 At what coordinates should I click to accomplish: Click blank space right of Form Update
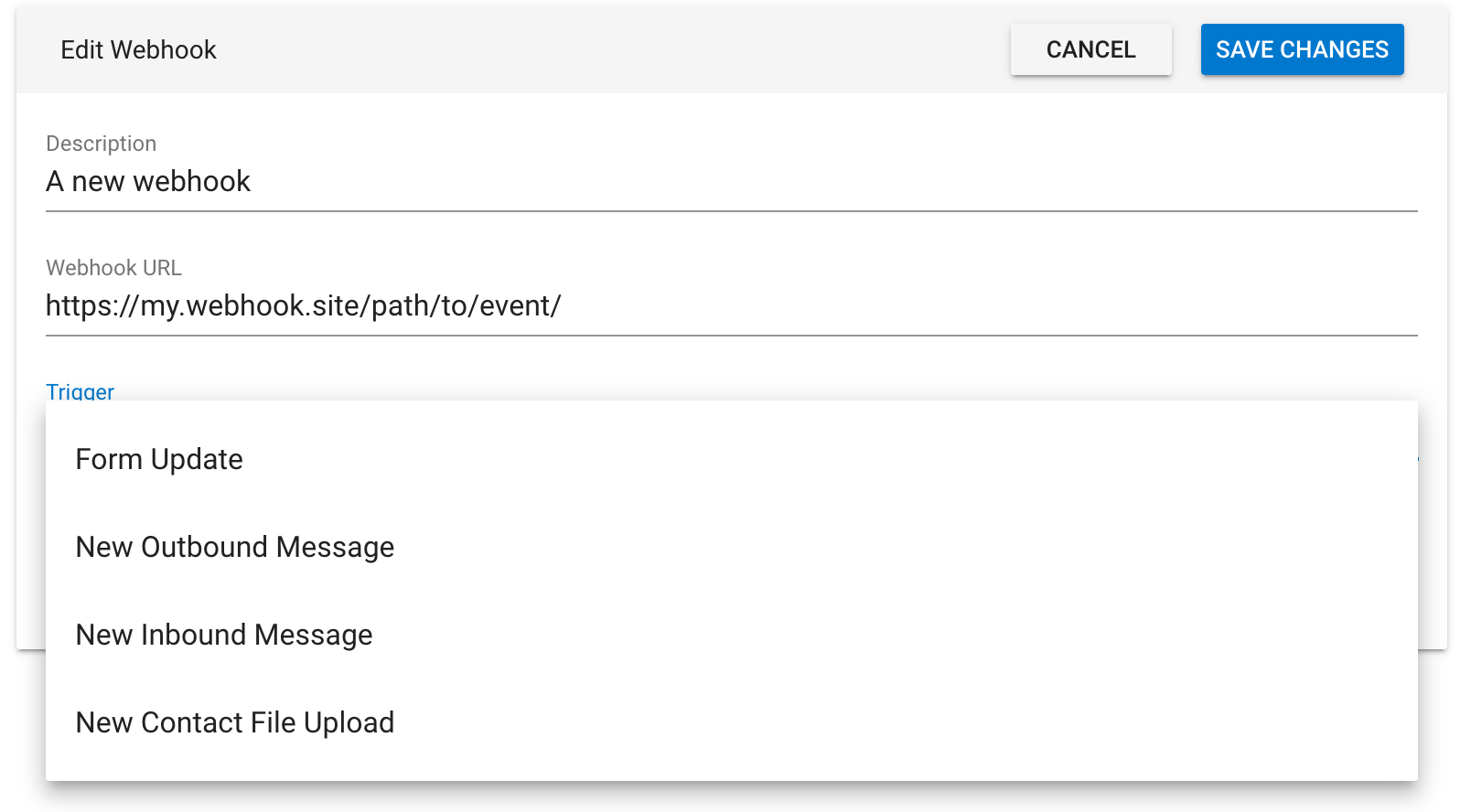[x=823, y=459]
